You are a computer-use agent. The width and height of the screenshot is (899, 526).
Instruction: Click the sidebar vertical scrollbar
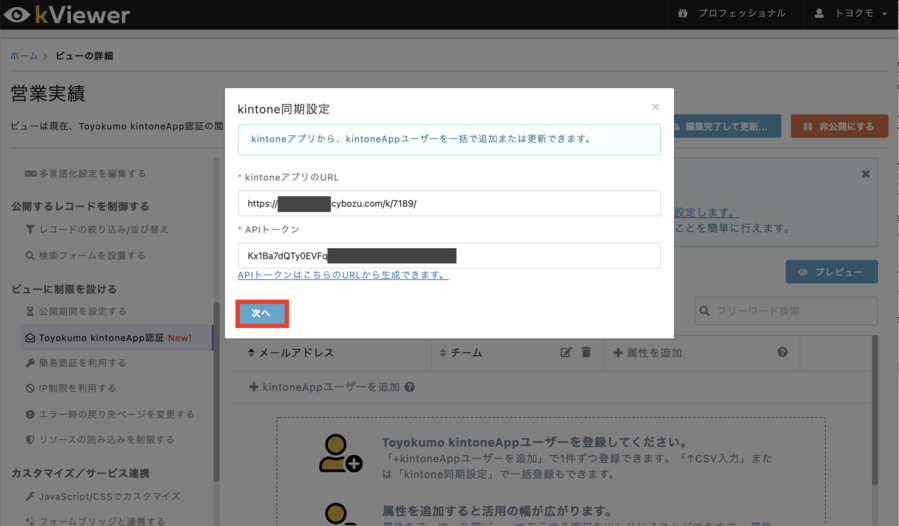coord(217,392)
